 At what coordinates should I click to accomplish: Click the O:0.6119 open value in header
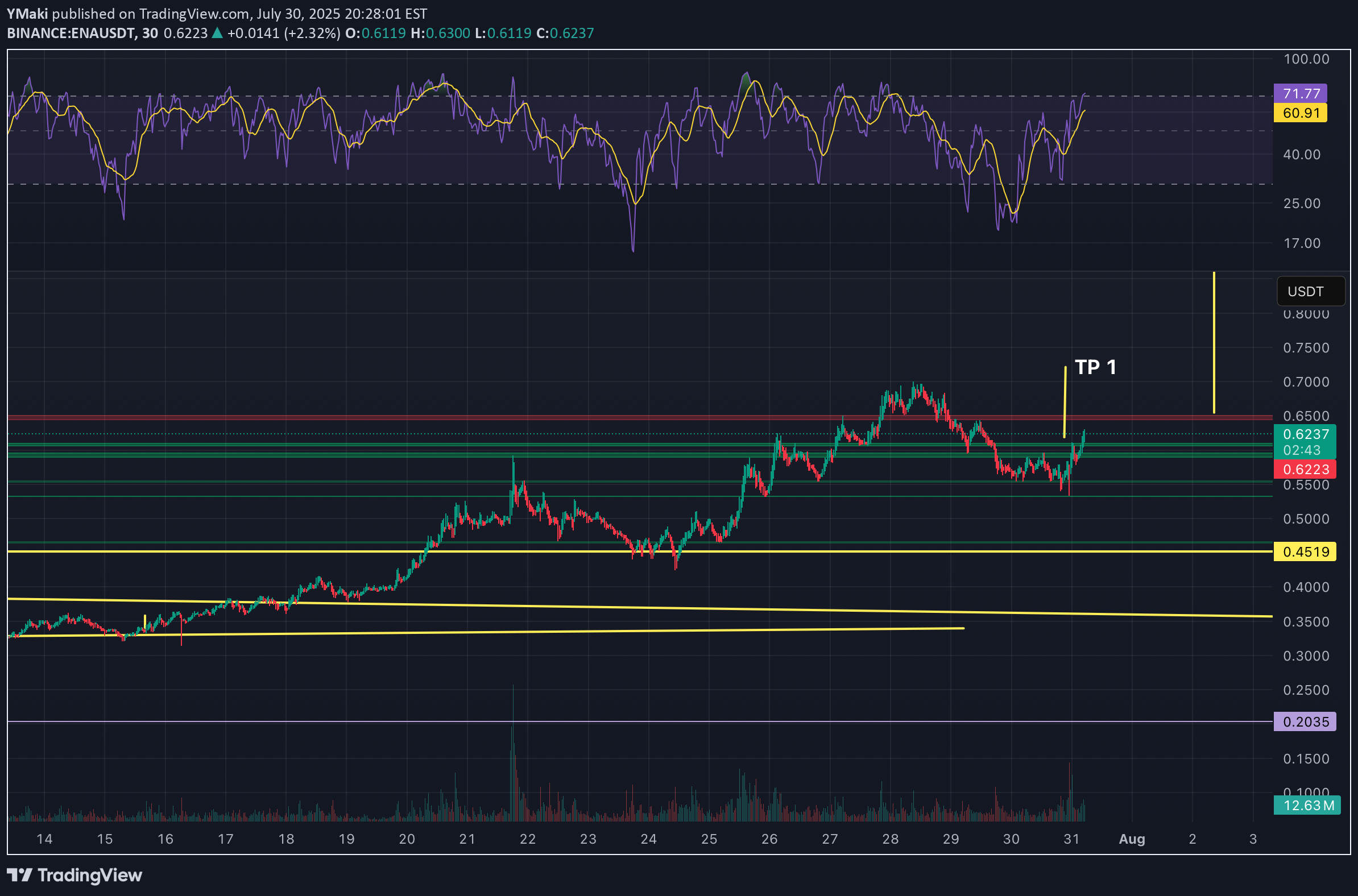[x=375, y=33]
